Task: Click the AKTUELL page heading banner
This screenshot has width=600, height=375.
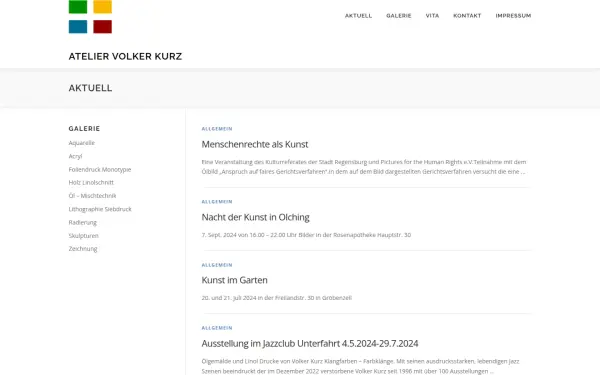Action: pyautogui.click(x=90, y=88)
